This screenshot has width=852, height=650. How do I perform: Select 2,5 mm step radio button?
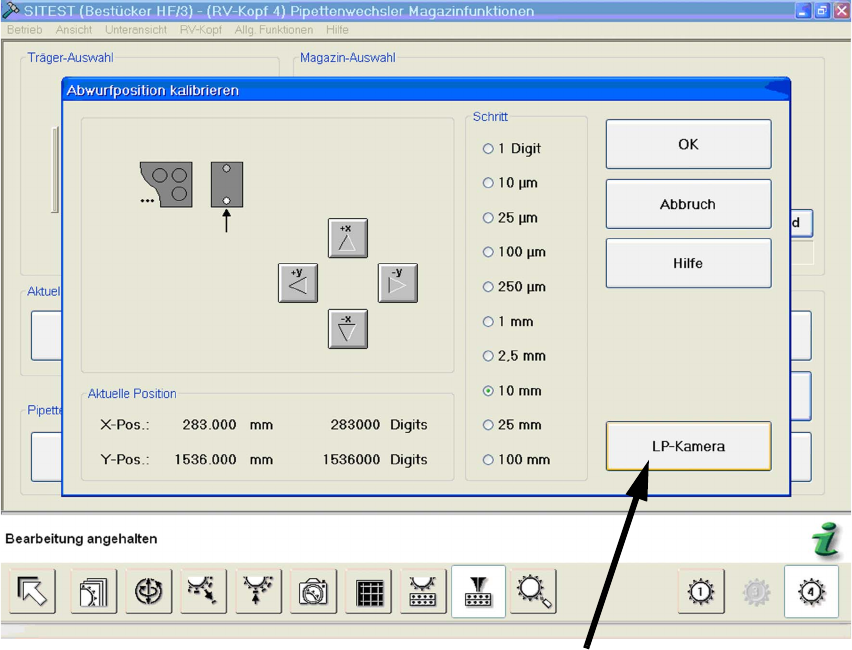click(489, 356)
